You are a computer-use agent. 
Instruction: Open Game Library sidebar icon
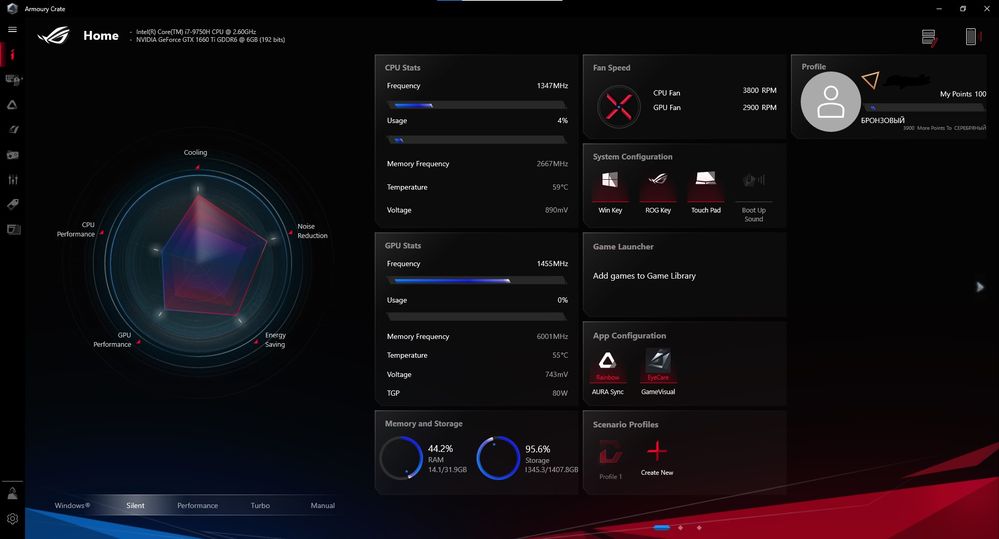tap(12, 155)
